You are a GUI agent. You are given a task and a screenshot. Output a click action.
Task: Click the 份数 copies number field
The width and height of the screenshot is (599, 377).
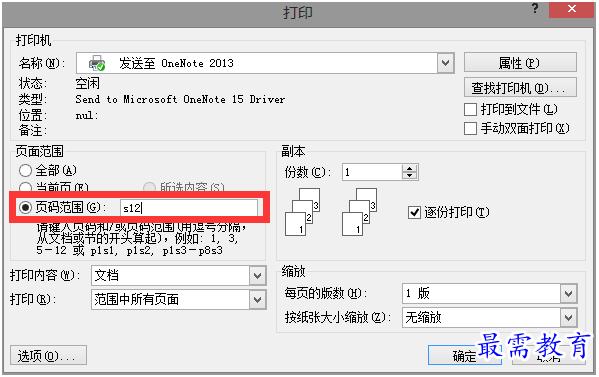372,172
